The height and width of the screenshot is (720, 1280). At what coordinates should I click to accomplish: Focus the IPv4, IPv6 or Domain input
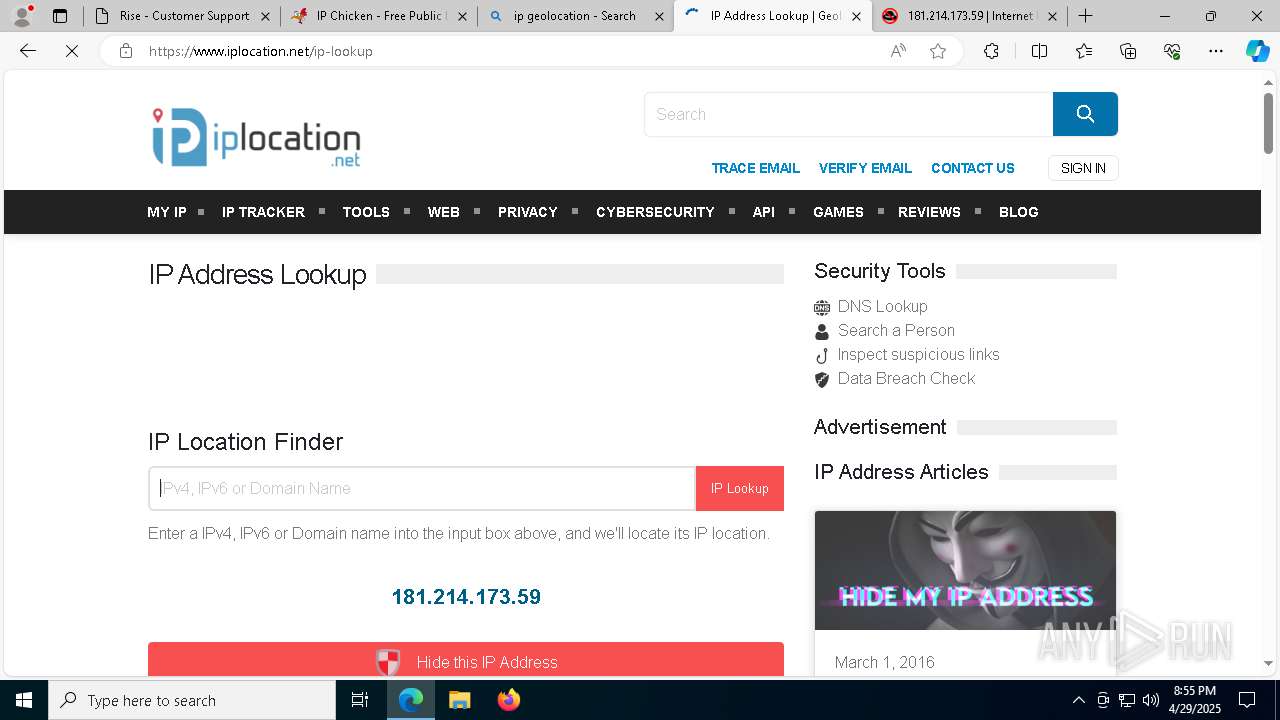pyautogui.click(x=422, y=488)
